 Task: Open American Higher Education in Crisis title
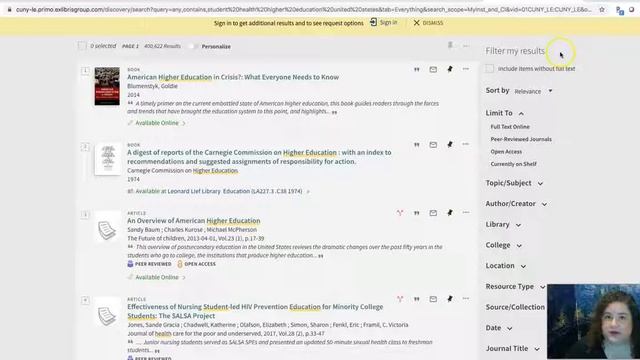(233, 77)
